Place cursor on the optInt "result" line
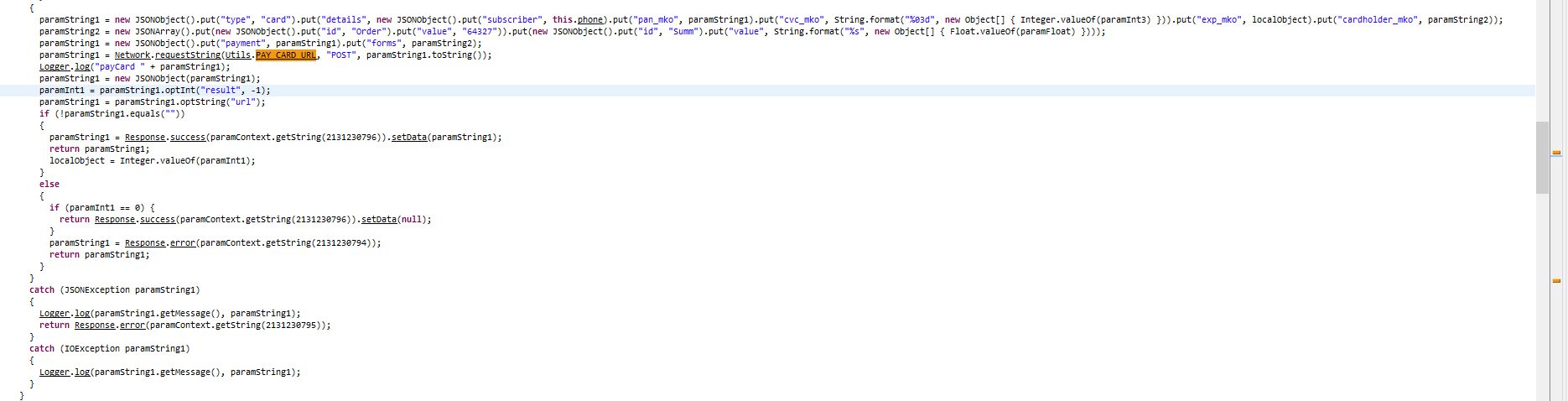The image size is (1568, 401). (184, 91)
